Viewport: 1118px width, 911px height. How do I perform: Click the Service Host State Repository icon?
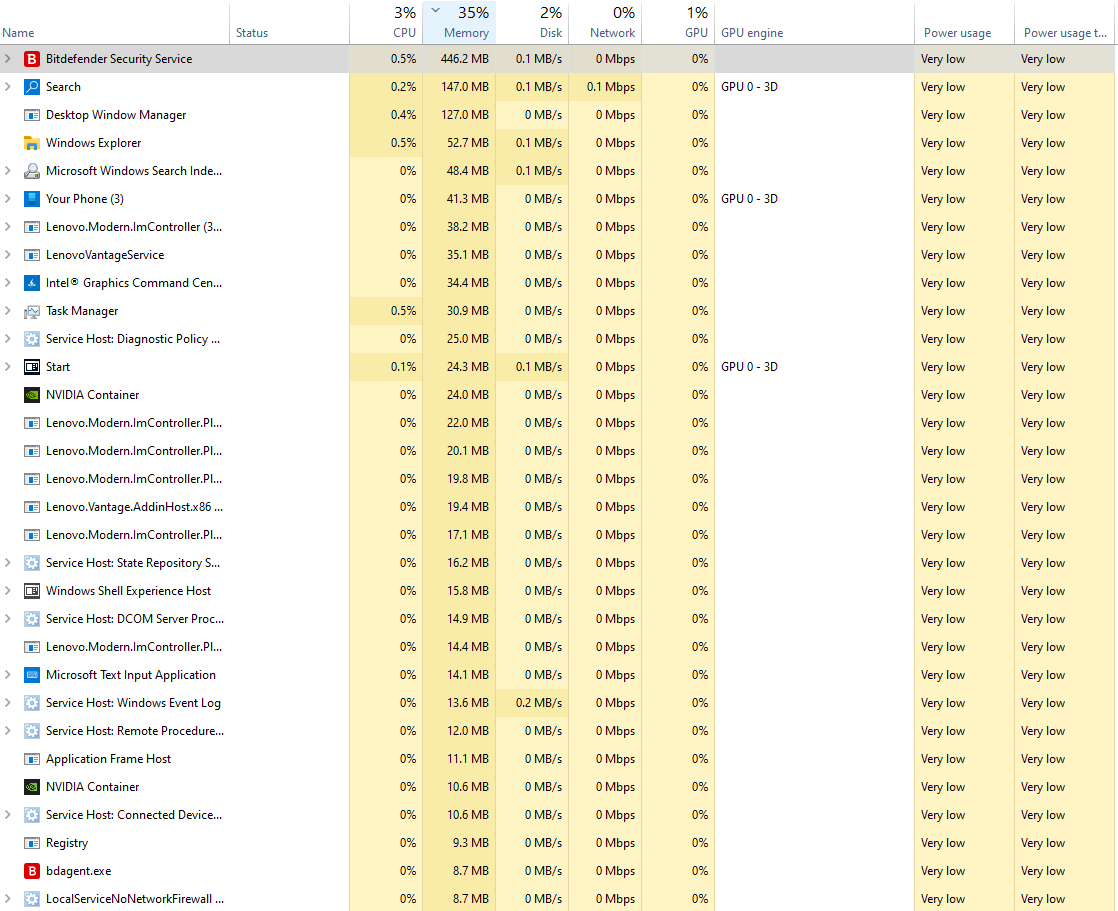pyautogui.click(x=31, y=563)
